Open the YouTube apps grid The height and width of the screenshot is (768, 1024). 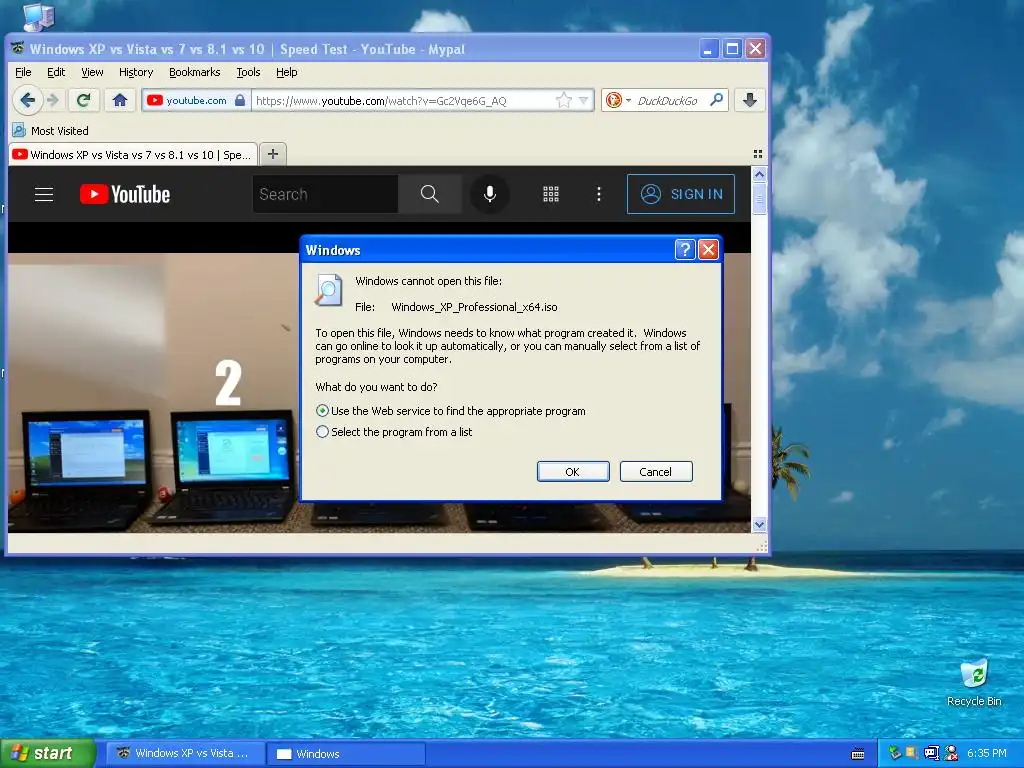[551, 194]
